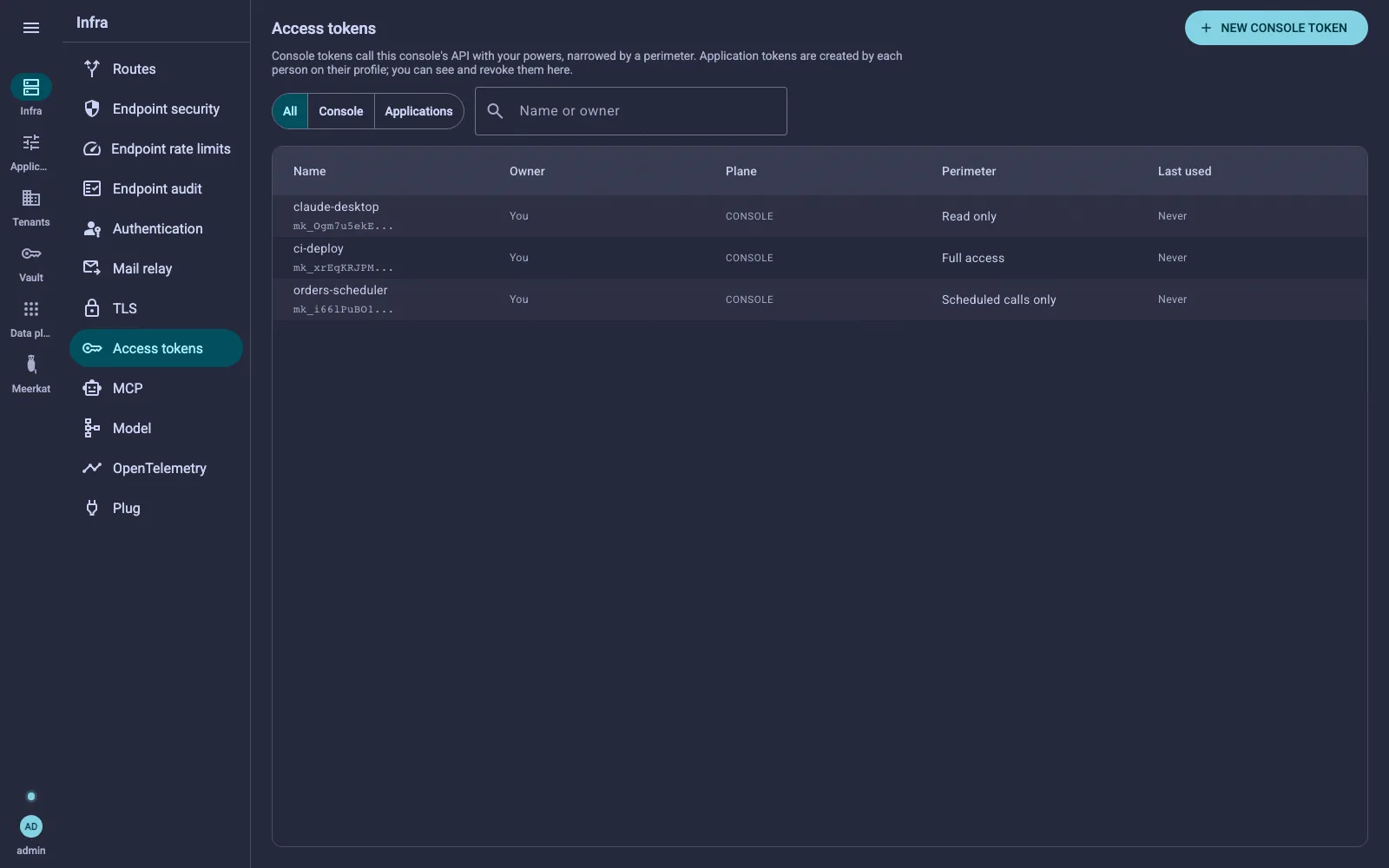1389x868 pixels.
Task: Open the Vault key icon
Action: (x=31, y=253)
